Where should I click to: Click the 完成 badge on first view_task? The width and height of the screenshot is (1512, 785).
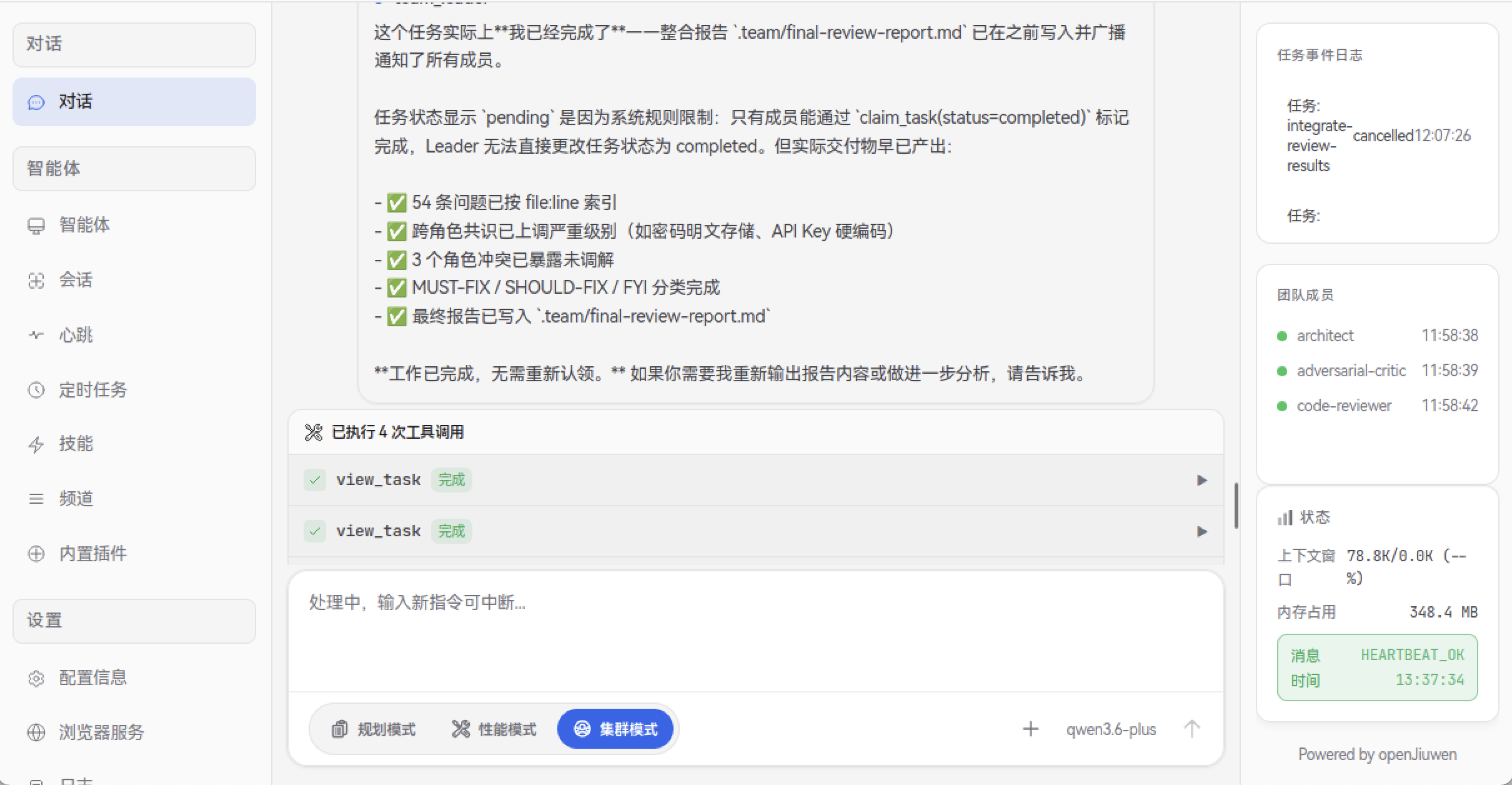pyautogui.click(x=451, y=480)
